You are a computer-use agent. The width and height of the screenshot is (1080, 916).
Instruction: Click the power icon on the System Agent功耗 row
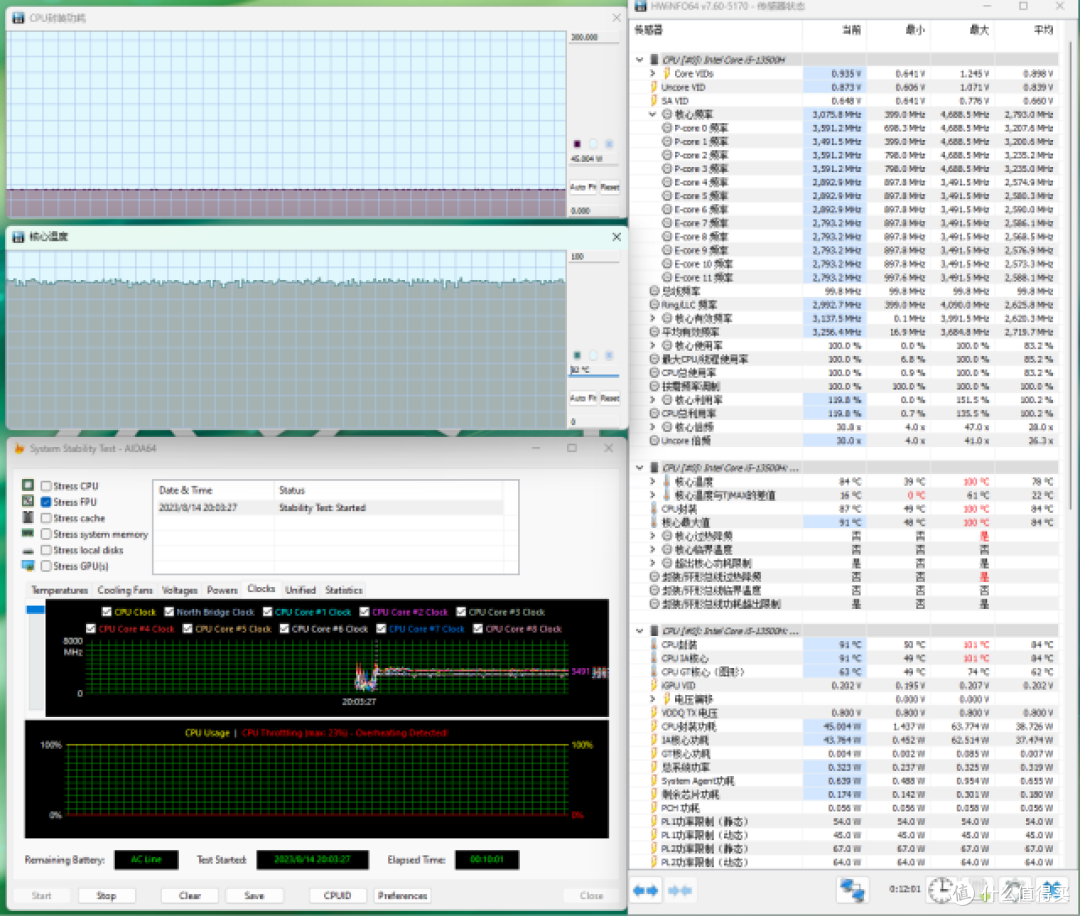point(654,781)
